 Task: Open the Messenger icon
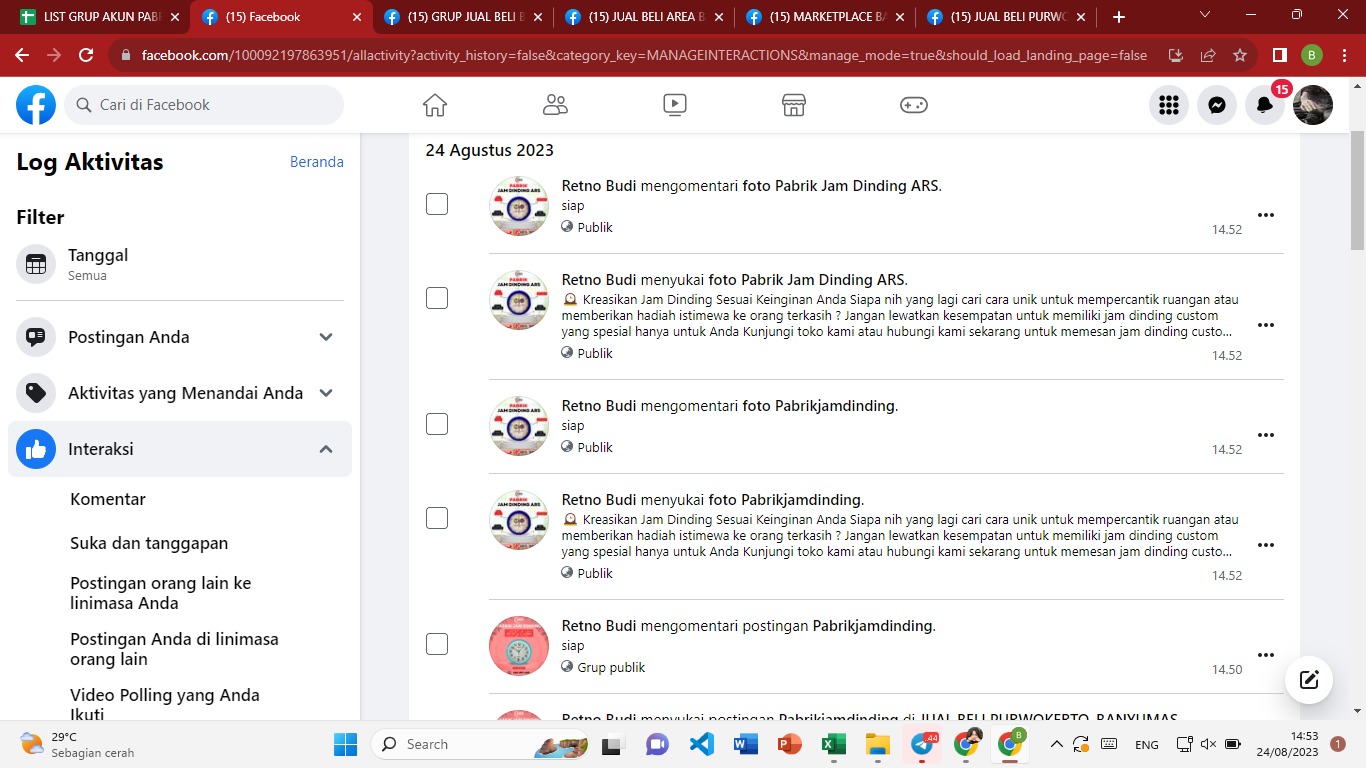point(1217,105)
